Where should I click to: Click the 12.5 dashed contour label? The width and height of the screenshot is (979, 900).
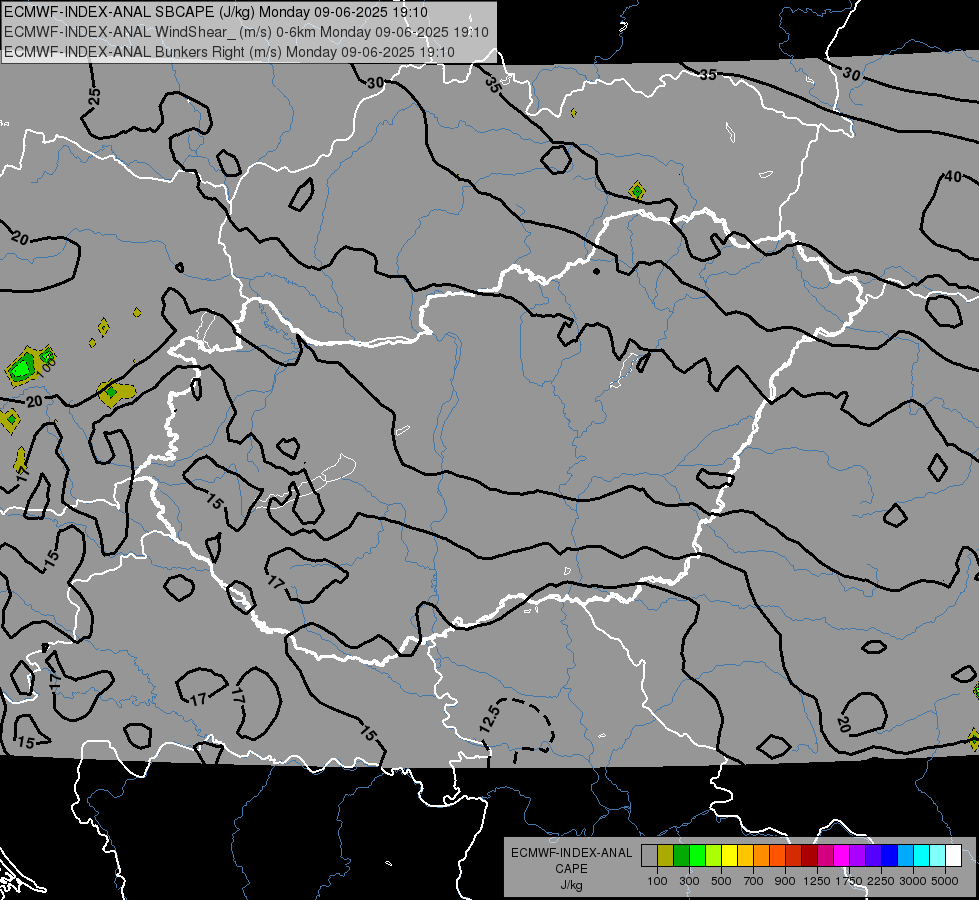click(x=490, y=718)
